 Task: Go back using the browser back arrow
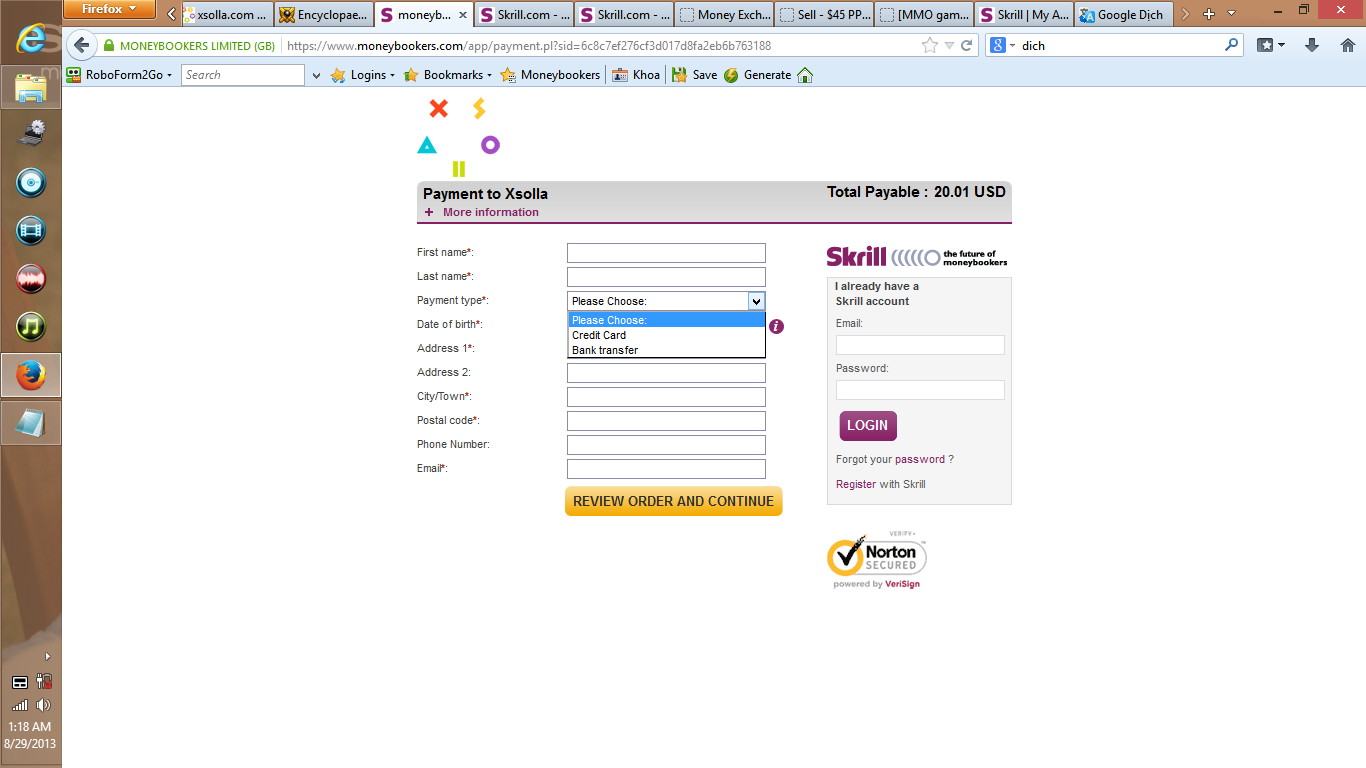(x=82, y=45)
